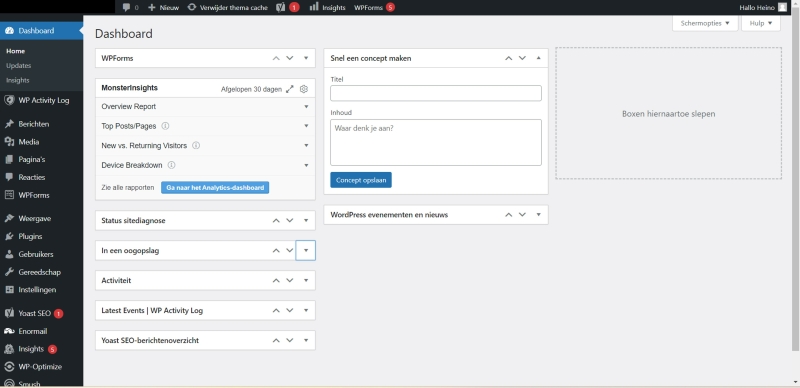Expand New vs. Returning Visitors section
The width and height of the screenshot is (800, 388).
[x=307, y=146]
